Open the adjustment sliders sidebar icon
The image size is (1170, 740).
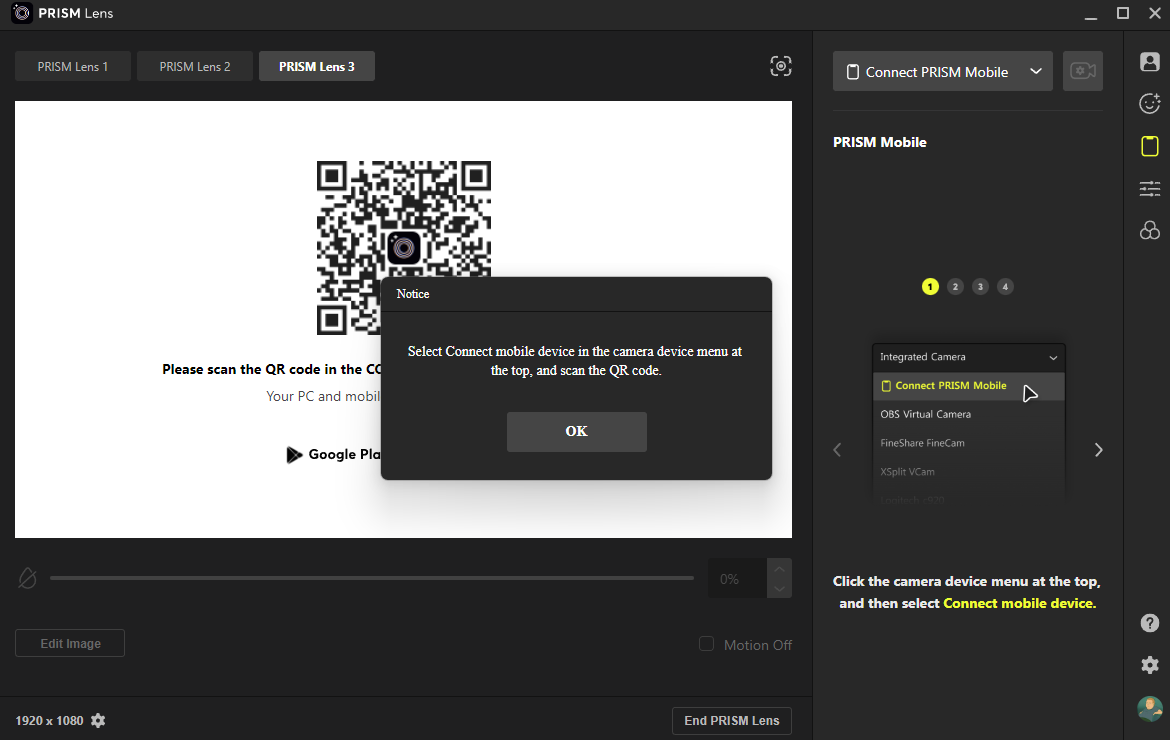pos(1149,188)
